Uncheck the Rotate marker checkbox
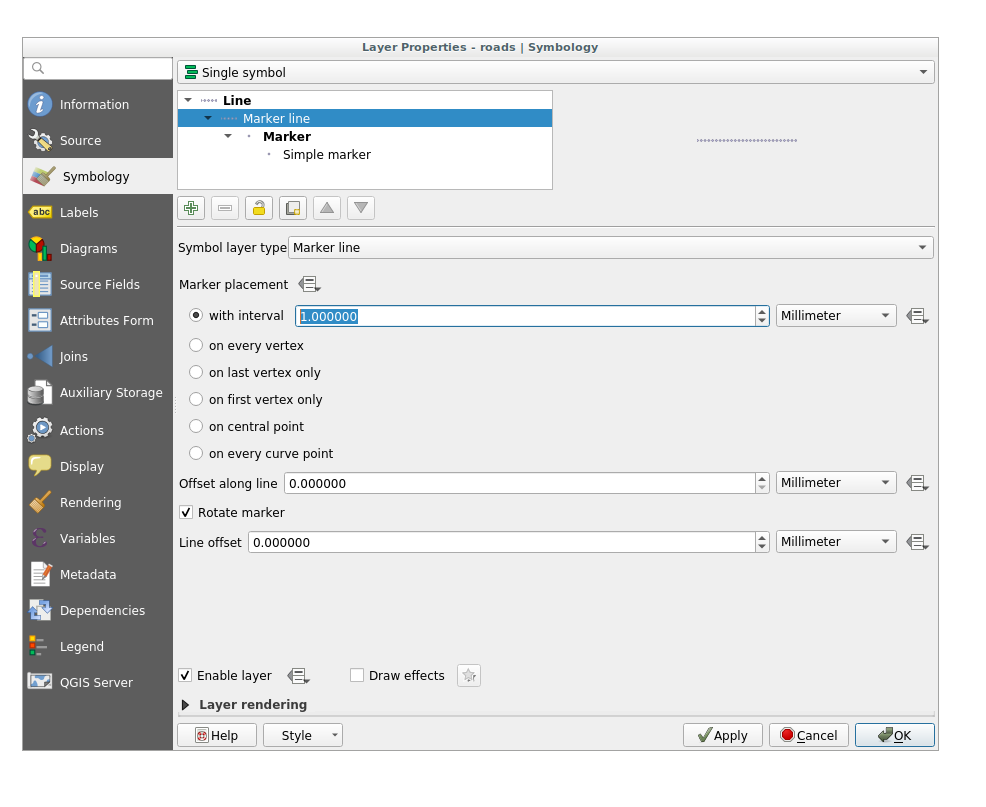The height and width of the screenshot is (807, 986). tap(186, 513)
